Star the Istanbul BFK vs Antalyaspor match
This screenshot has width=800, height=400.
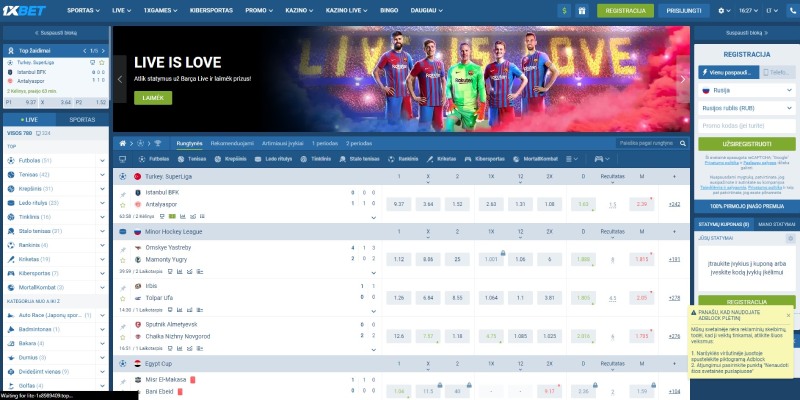(122, 205)
